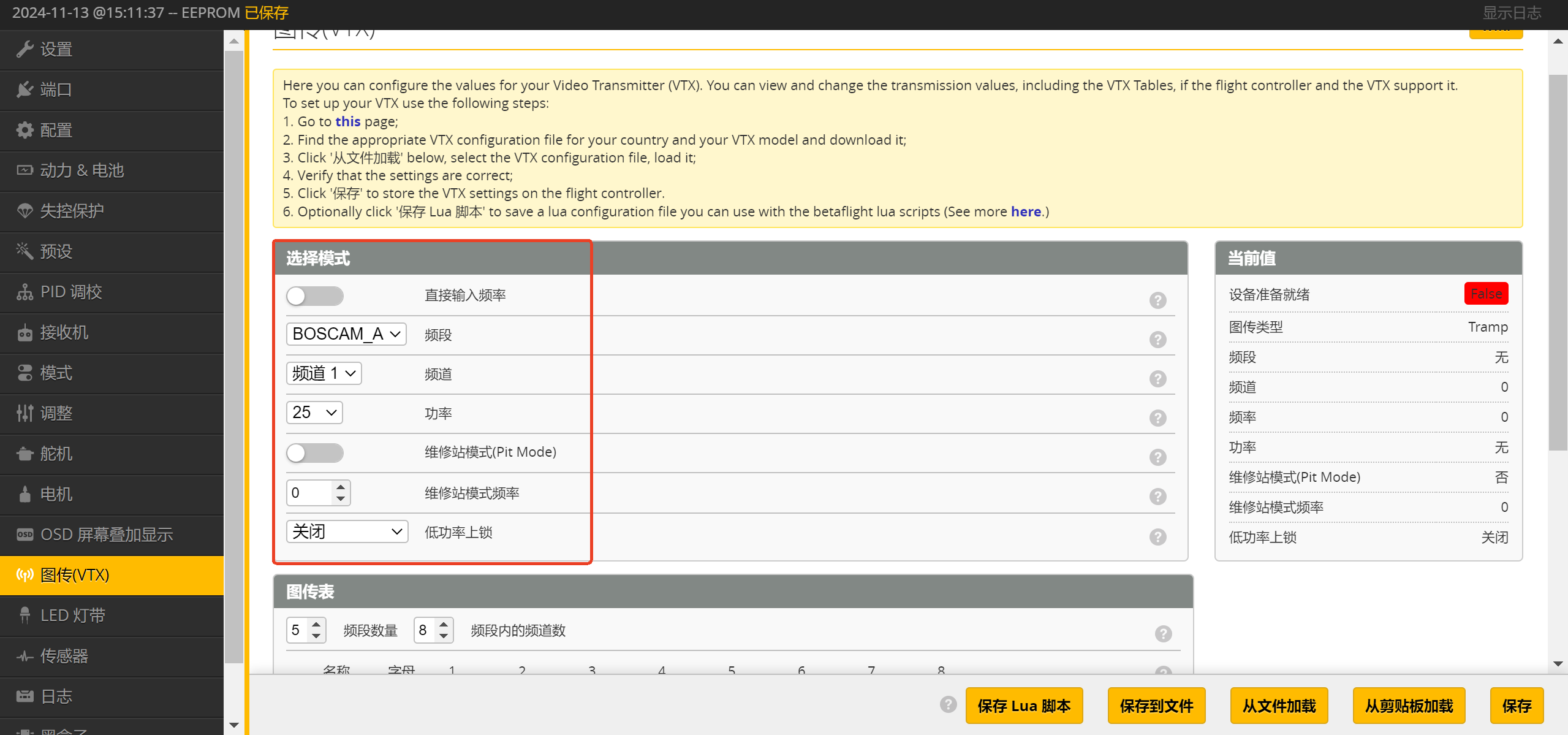This screenshot has height=735, width=1568.
Task: Click help icon for 低功率上锁
Action: (x=1157, y=537)
